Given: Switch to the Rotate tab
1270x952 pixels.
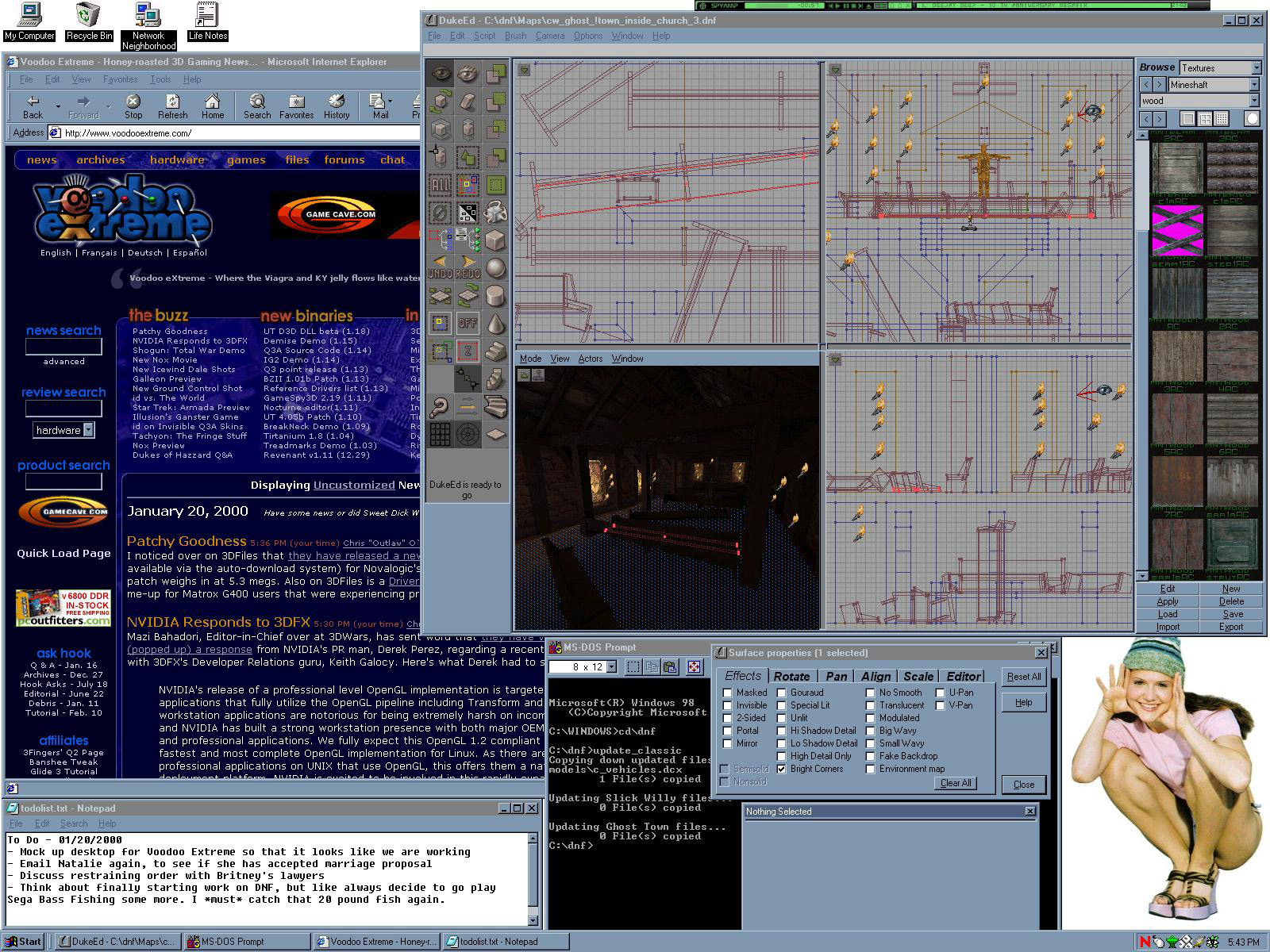Looking at the screenshot, I should (x=791, y=676).
